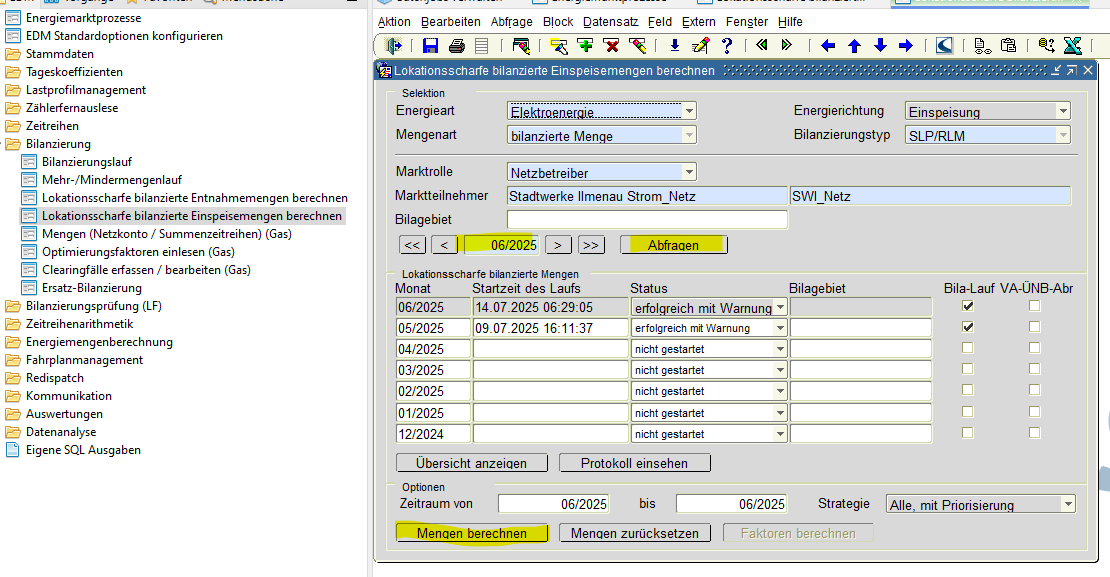Viewport: 1110px width, 577px height.
Task: Toggle VA-ÜNB-Abr checkbox for 05/2025 row
Action: point(1034,327)
